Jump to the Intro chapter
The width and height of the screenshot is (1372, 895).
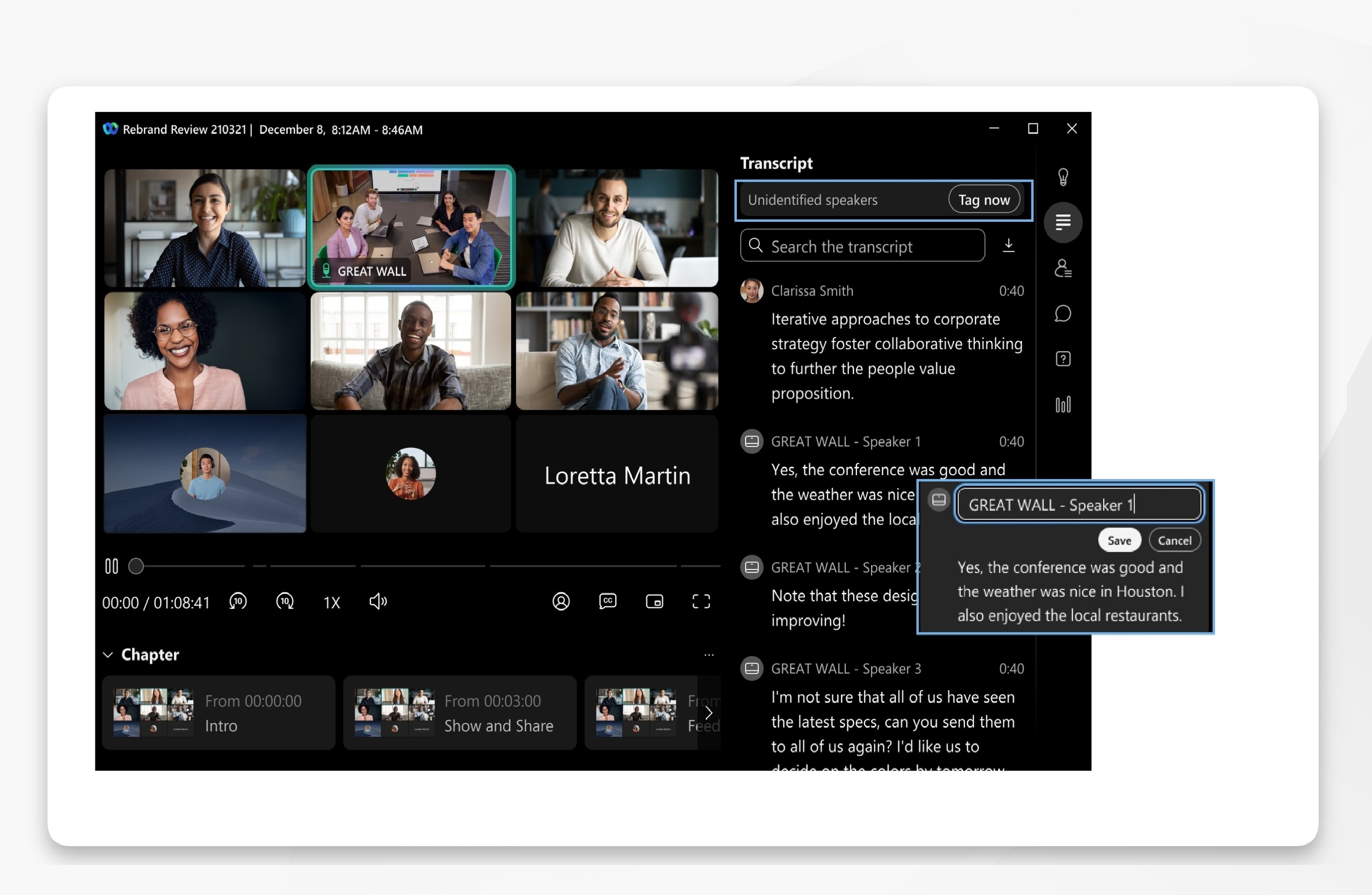(x=218, y=713)
